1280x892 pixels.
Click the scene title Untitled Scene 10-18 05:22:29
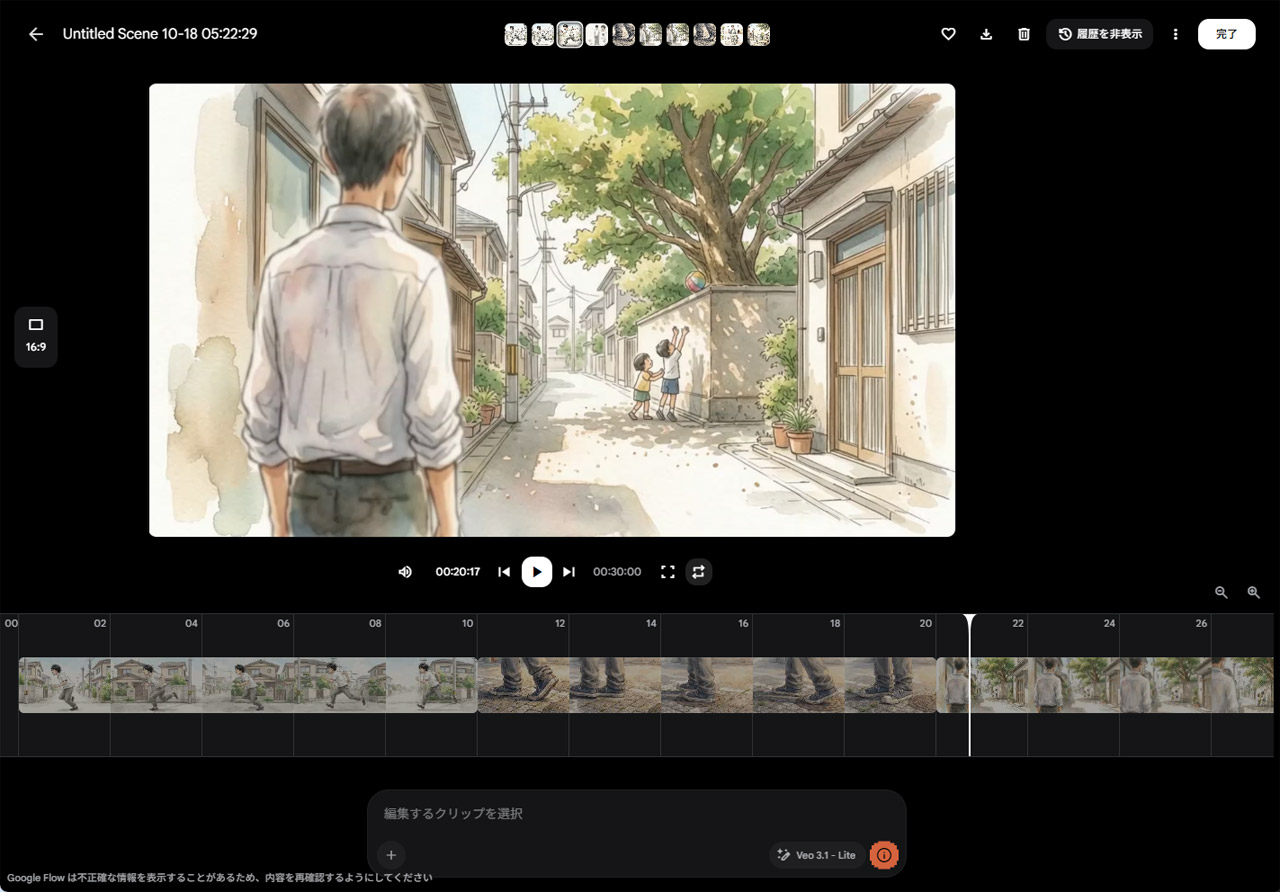pos(160,34)
